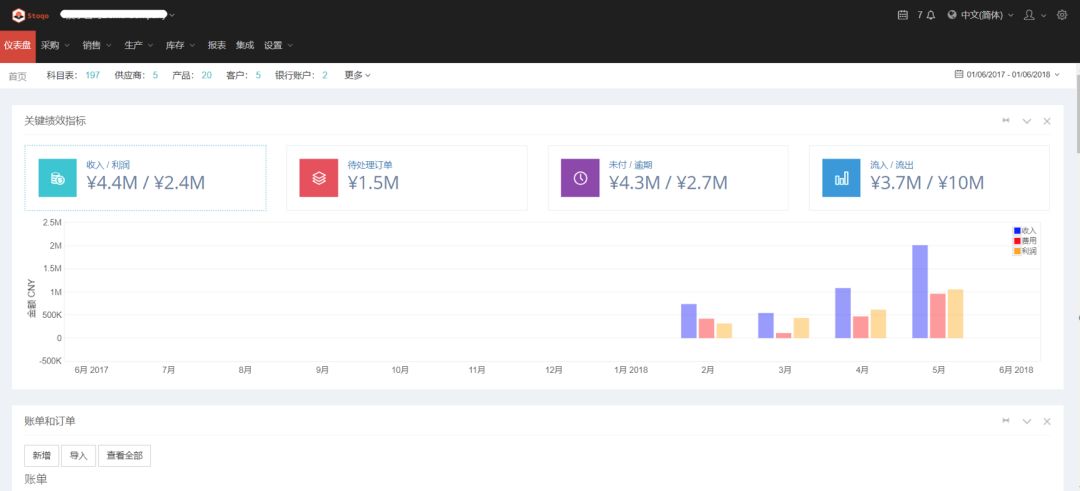Open the calendar icon in the top bar
The image size is (1080, 491).
click(902, 15)
